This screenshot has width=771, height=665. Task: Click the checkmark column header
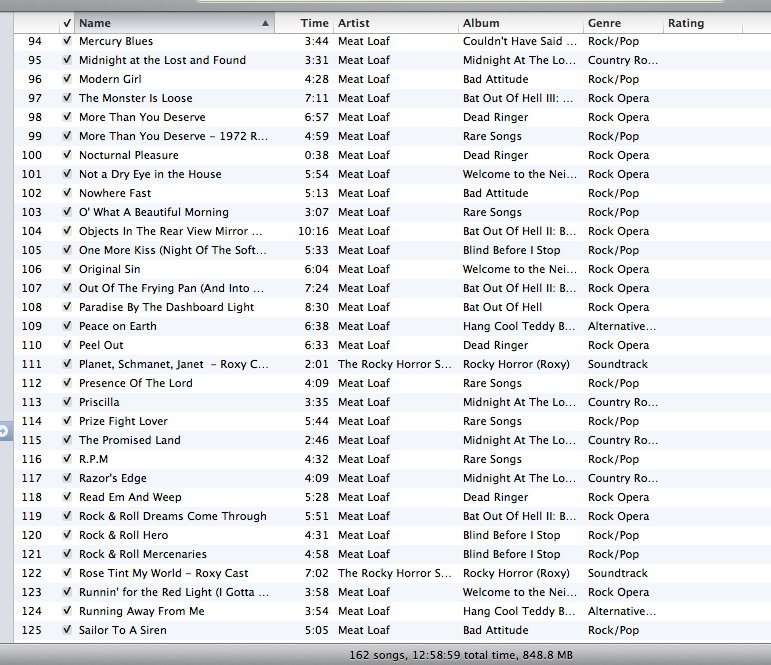click(67, 23)
